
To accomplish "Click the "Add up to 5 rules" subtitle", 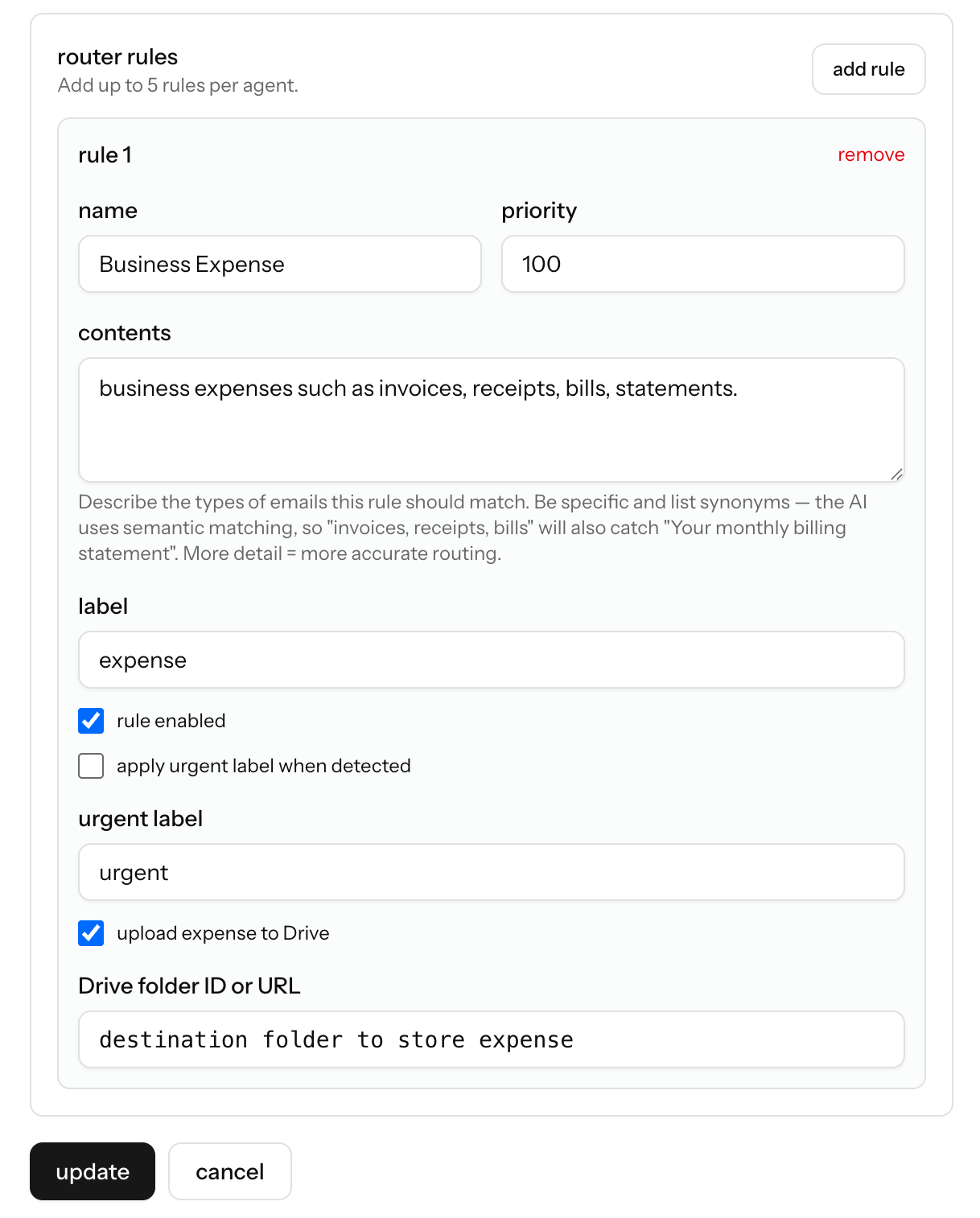I will click(x=177, y=84).
